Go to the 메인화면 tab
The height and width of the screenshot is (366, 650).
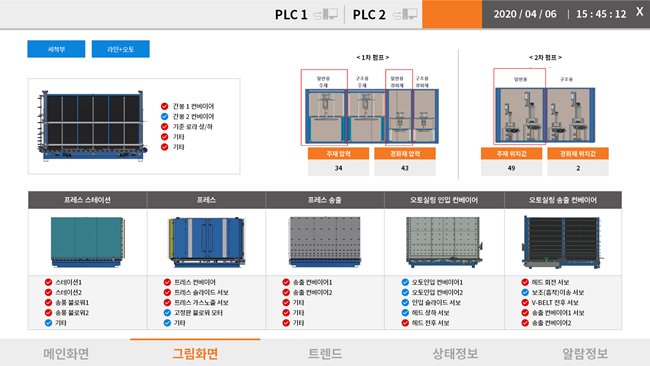point(65,353)
